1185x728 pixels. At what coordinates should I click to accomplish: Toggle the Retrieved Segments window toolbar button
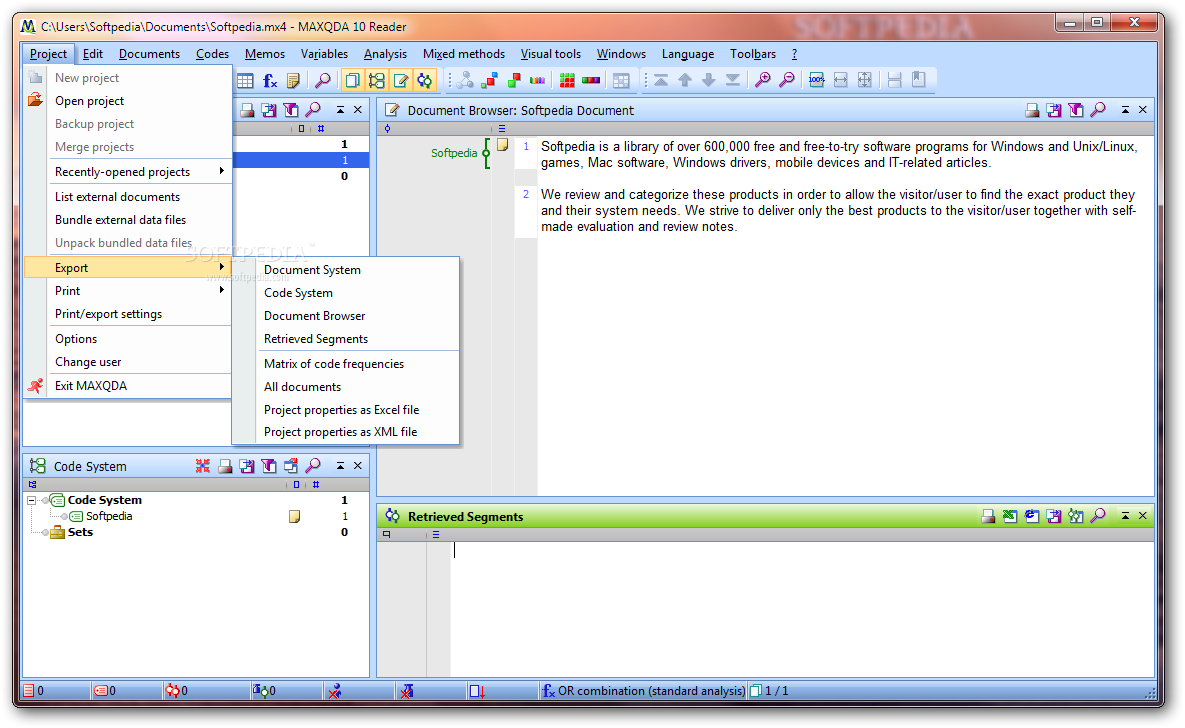tap(425, 80)
